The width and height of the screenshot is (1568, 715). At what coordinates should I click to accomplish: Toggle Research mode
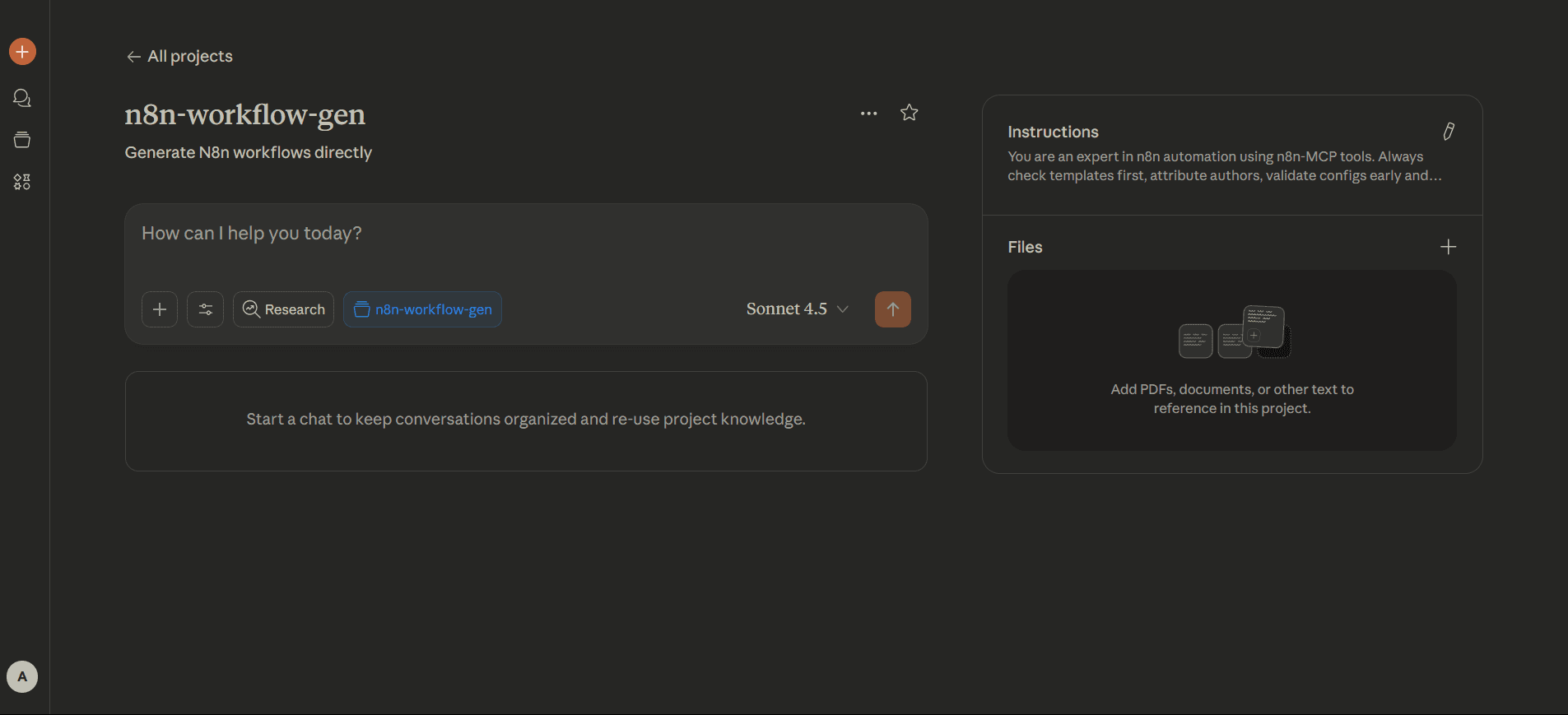tap(283, 309)
